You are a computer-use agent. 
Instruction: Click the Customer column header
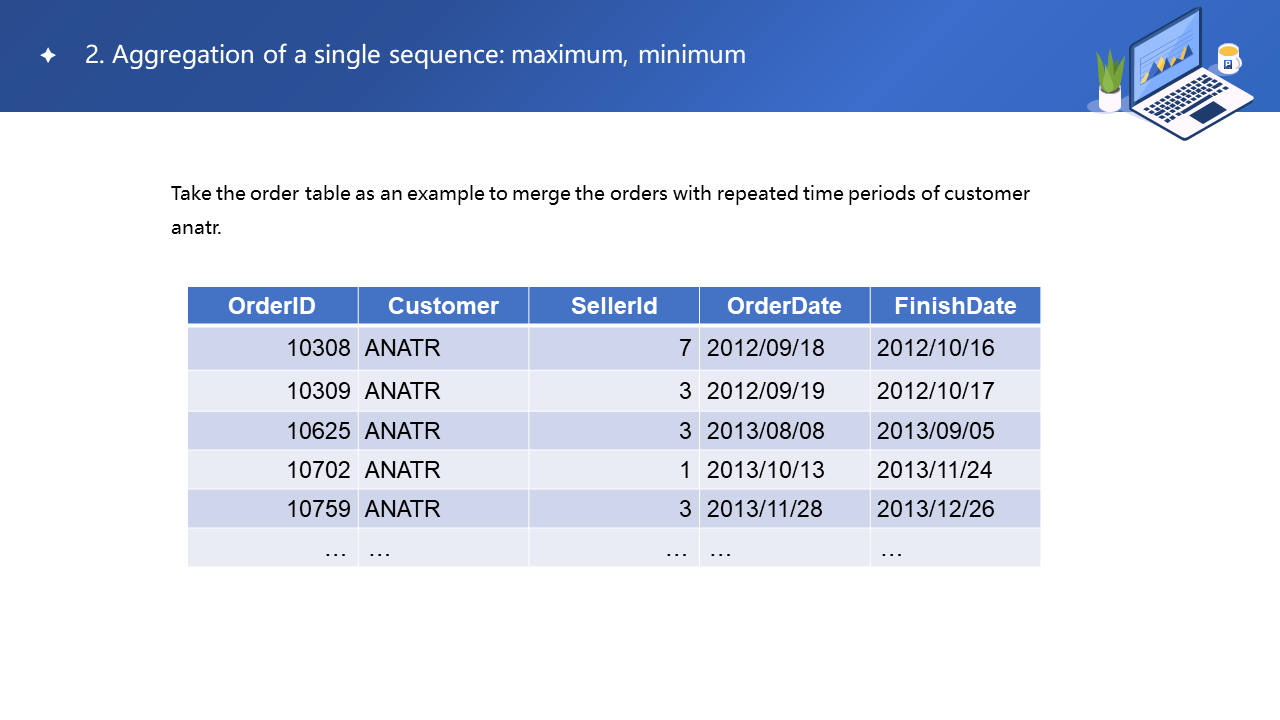443,306
